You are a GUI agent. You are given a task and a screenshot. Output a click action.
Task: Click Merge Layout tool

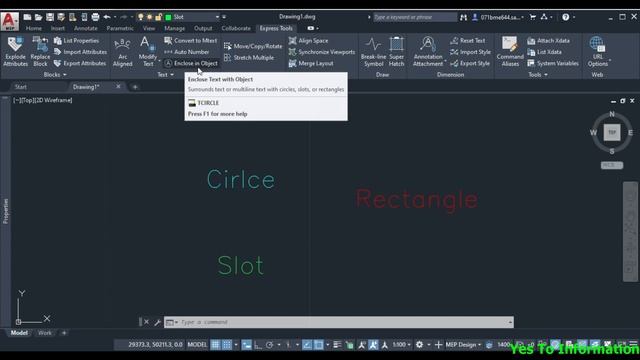311,63
